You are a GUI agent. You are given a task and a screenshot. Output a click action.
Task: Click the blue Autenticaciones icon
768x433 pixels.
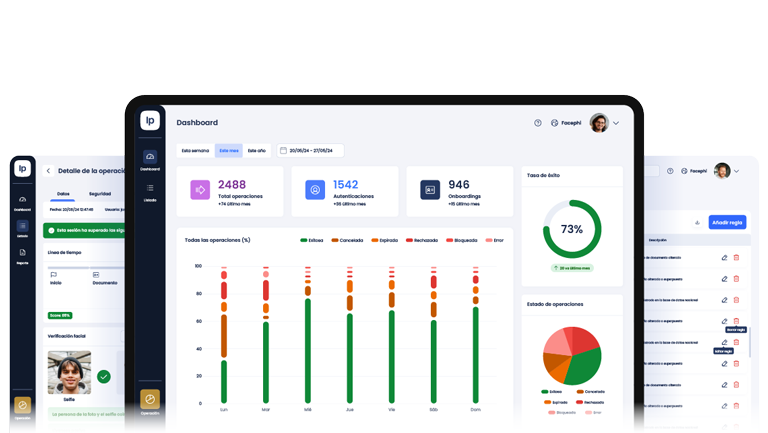pos(315,190)
